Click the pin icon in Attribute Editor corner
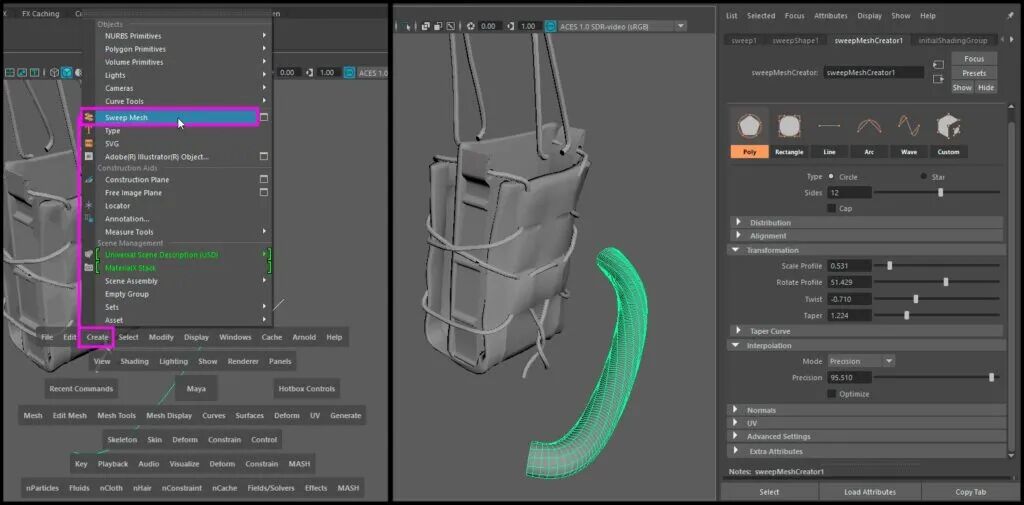The width and height of the screenshot is (1024, 505). click(x=1011, y=16)
